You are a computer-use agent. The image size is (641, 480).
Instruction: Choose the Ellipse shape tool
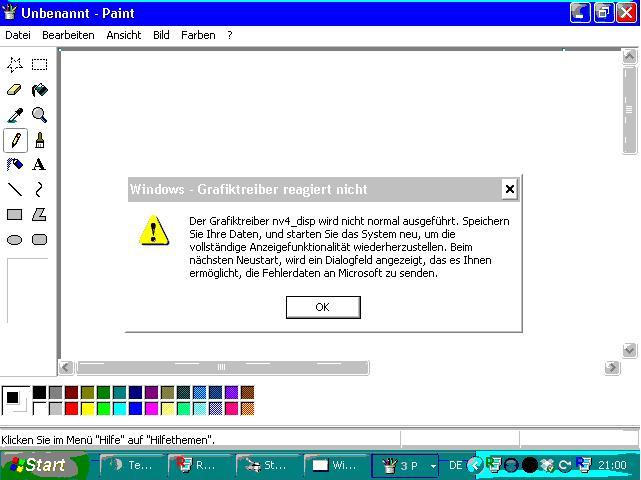tap(15, 240)
